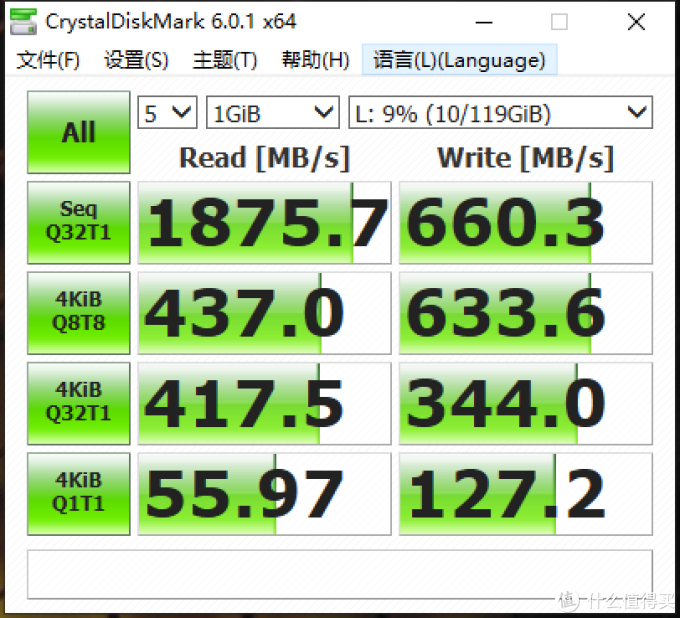
Task: Maximize the CrystalDiskMark window
Action: (x=559, y=22)
